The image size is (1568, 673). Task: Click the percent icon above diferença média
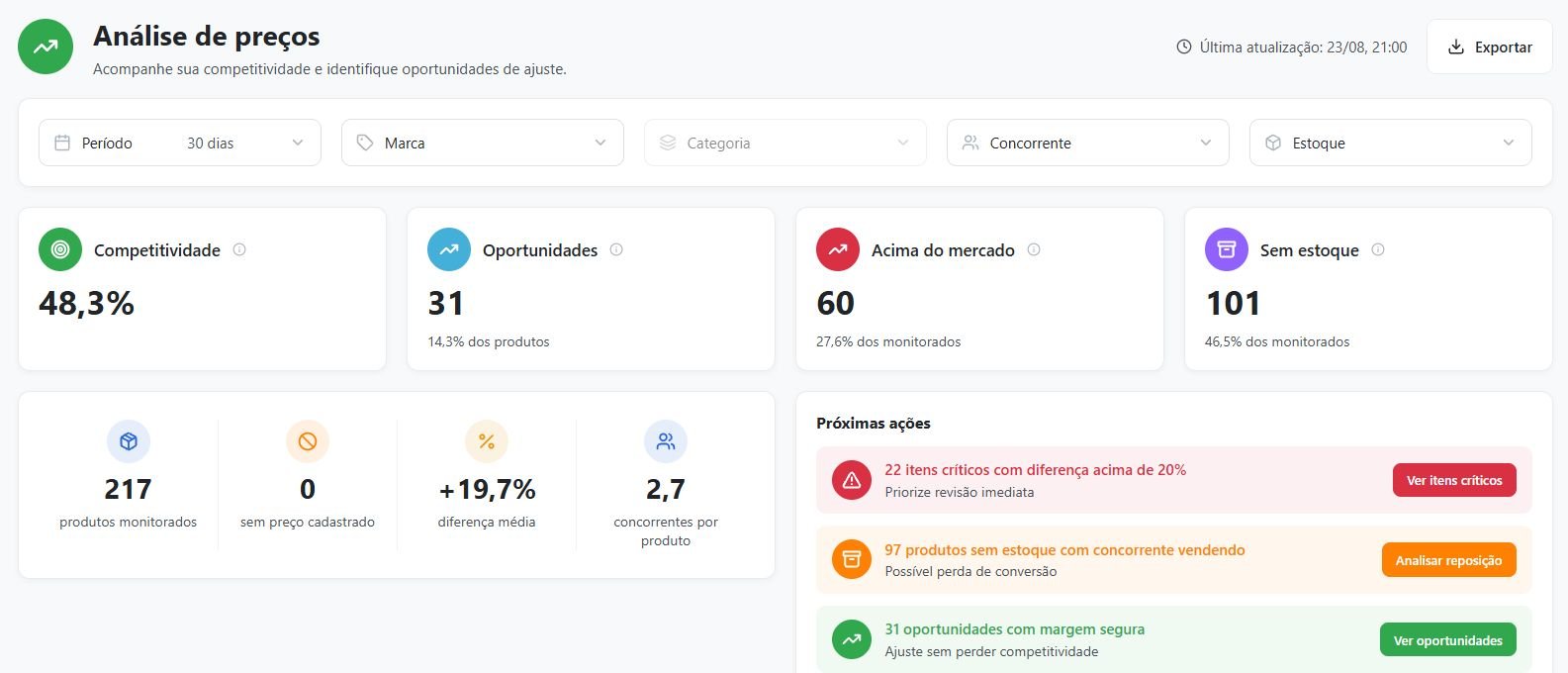click(x=487, y=441)
